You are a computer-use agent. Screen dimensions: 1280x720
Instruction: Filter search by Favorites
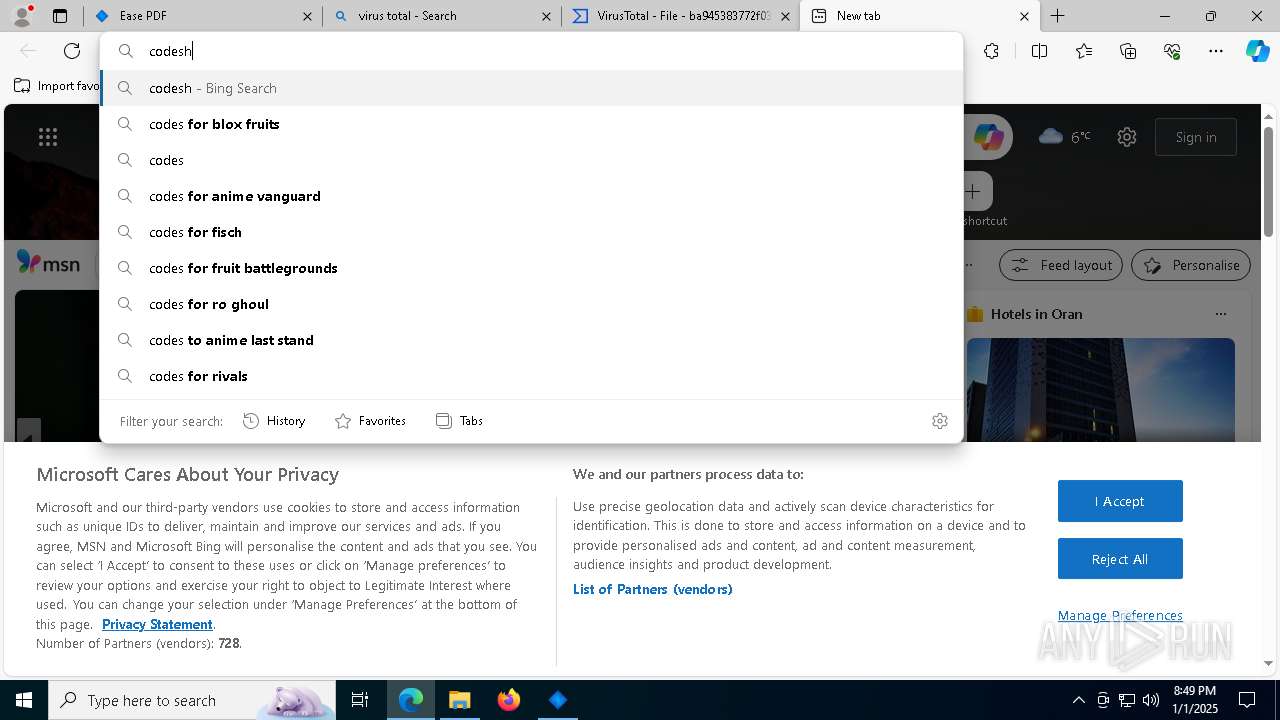370,421
